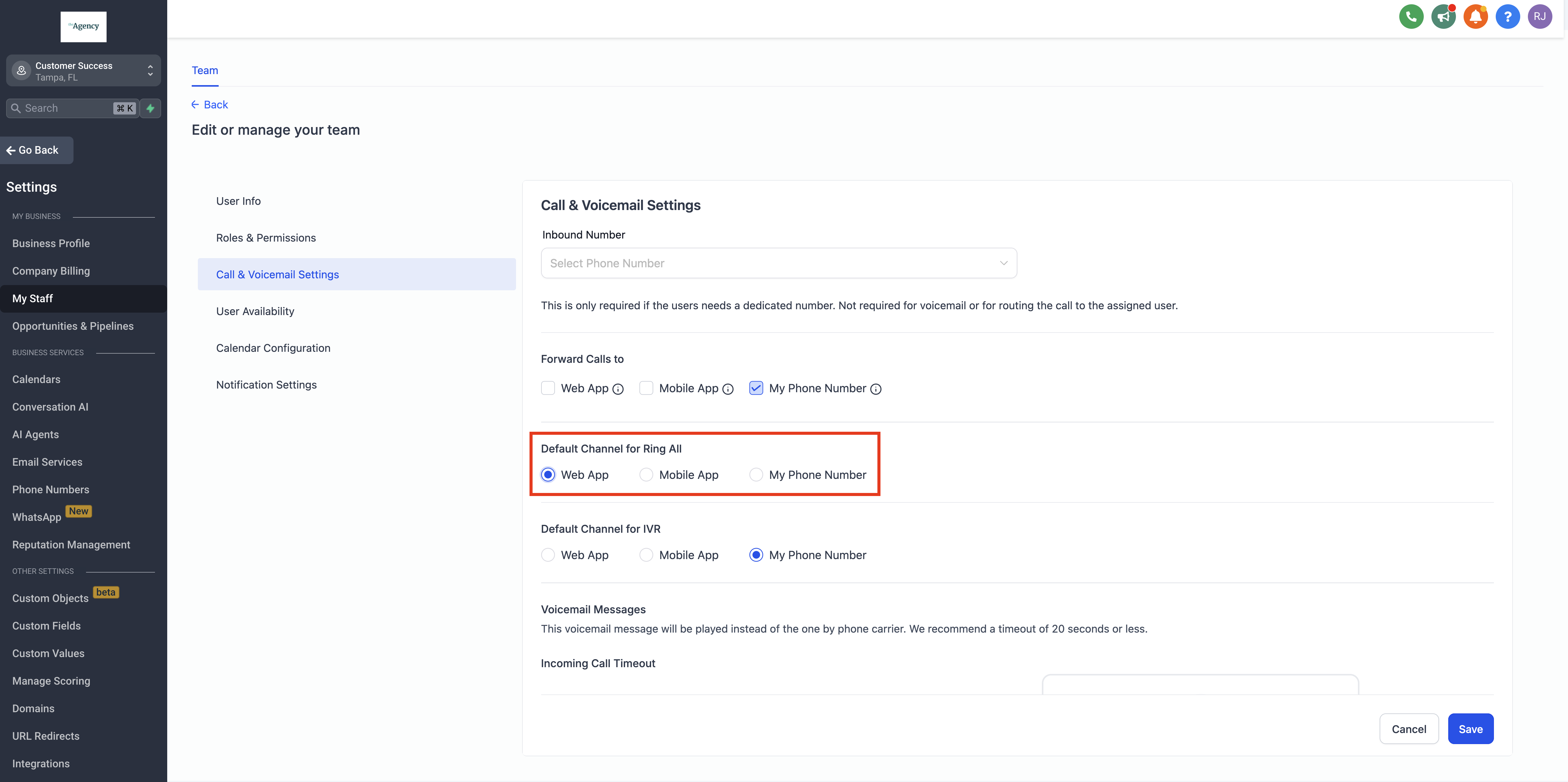Click the info icon next to Web App
The width and height of the screenshot is (1568, 782).
(618, 389)
